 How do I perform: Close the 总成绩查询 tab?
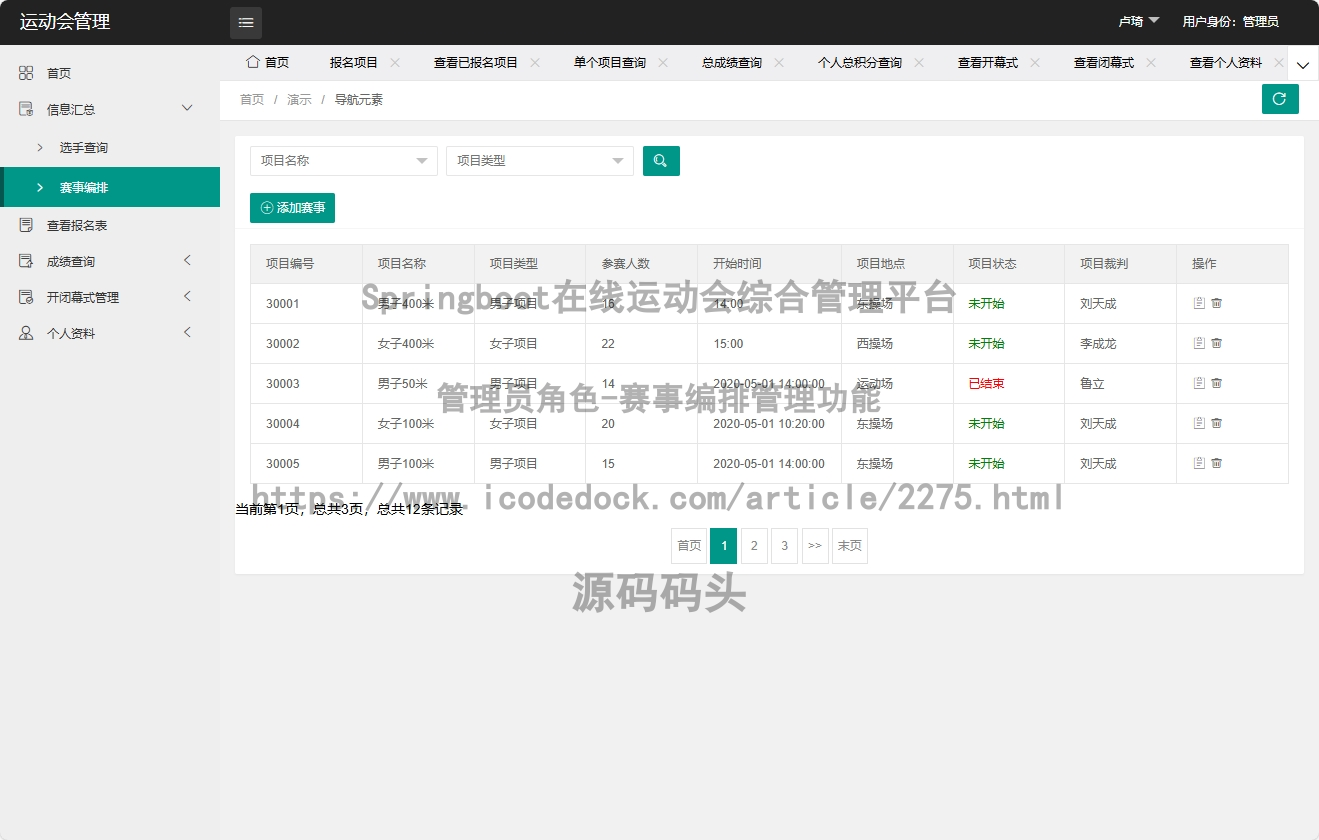click(779, 62)
